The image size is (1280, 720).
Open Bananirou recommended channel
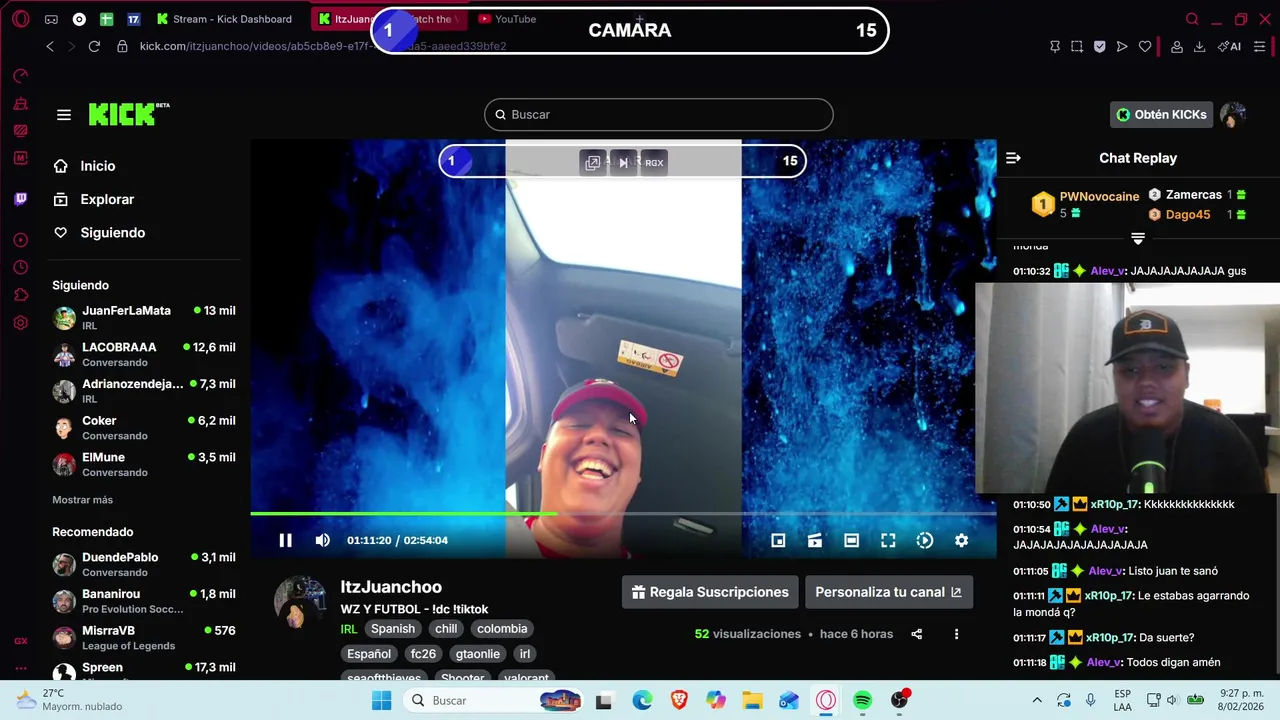coord(144,601)
